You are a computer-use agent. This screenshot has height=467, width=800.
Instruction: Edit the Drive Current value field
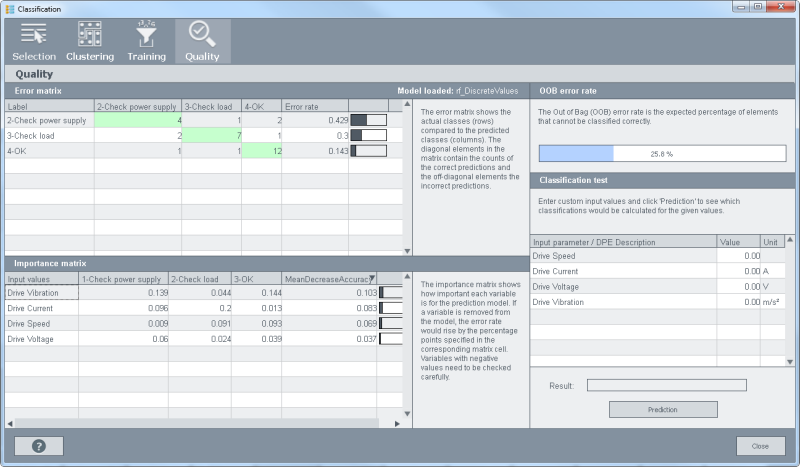(739, 271)
